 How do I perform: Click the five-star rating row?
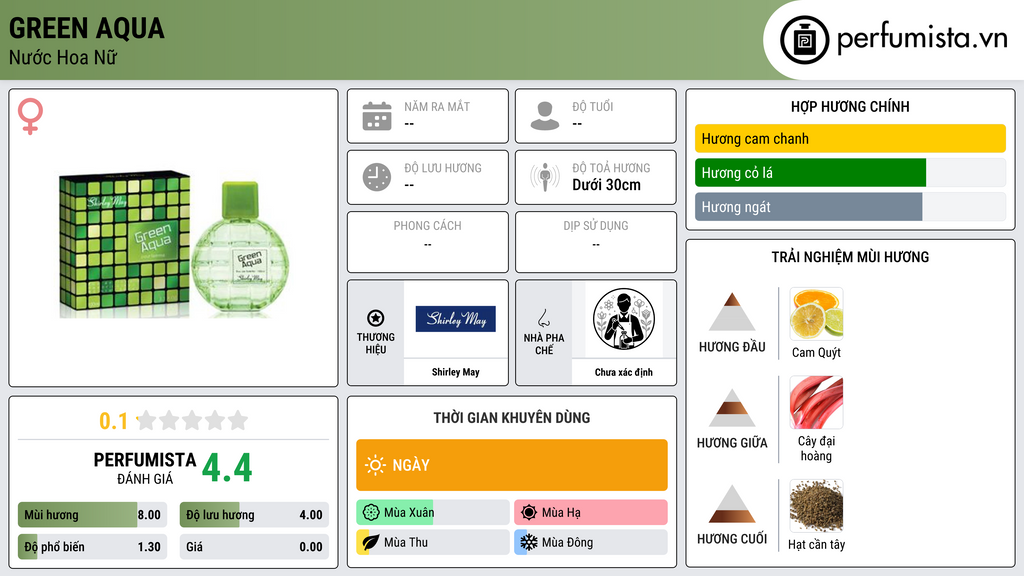pos(192,420)
